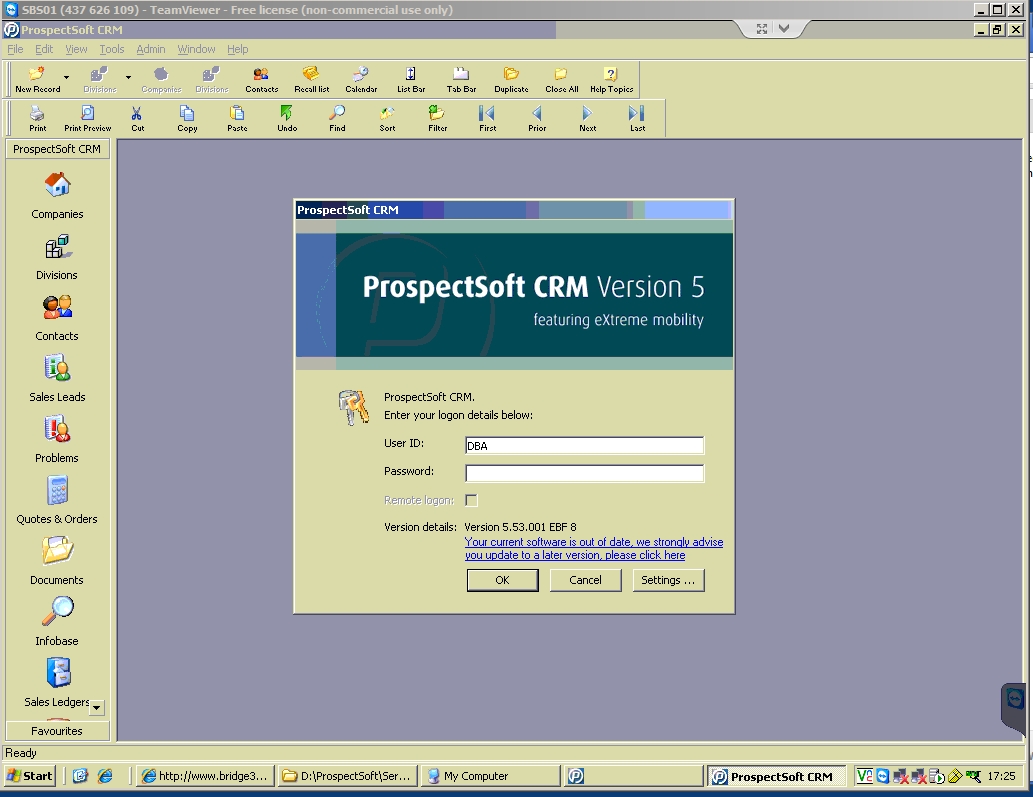Select the ProspectSoft CRM sidebar header tab
The width and height of the screenshot is (1033, 797).
tap(57, 149)
